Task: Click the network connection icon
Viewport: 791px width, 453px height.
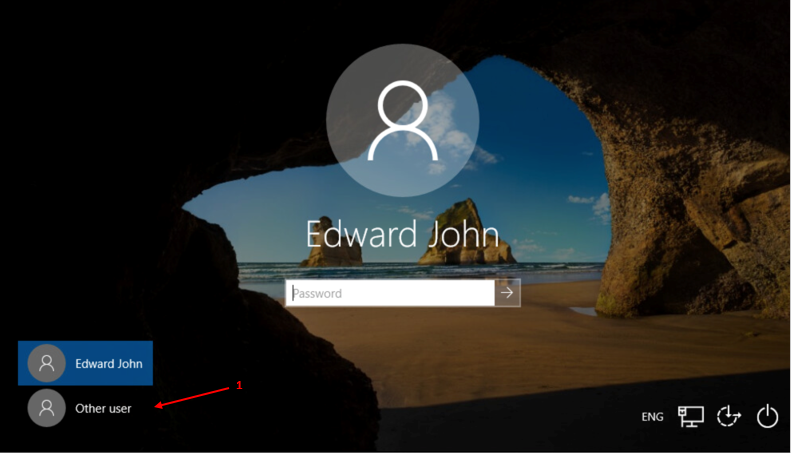Action: [x=691, y=417]
